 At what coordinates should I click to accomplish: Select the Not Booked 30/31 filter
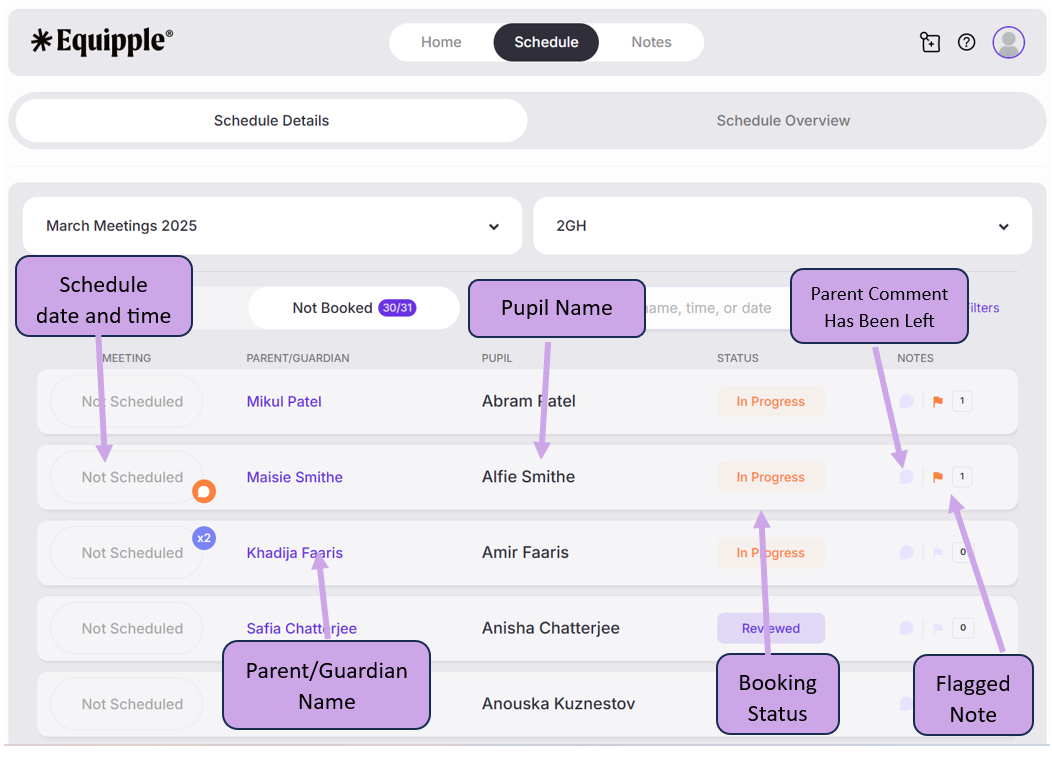353,308
